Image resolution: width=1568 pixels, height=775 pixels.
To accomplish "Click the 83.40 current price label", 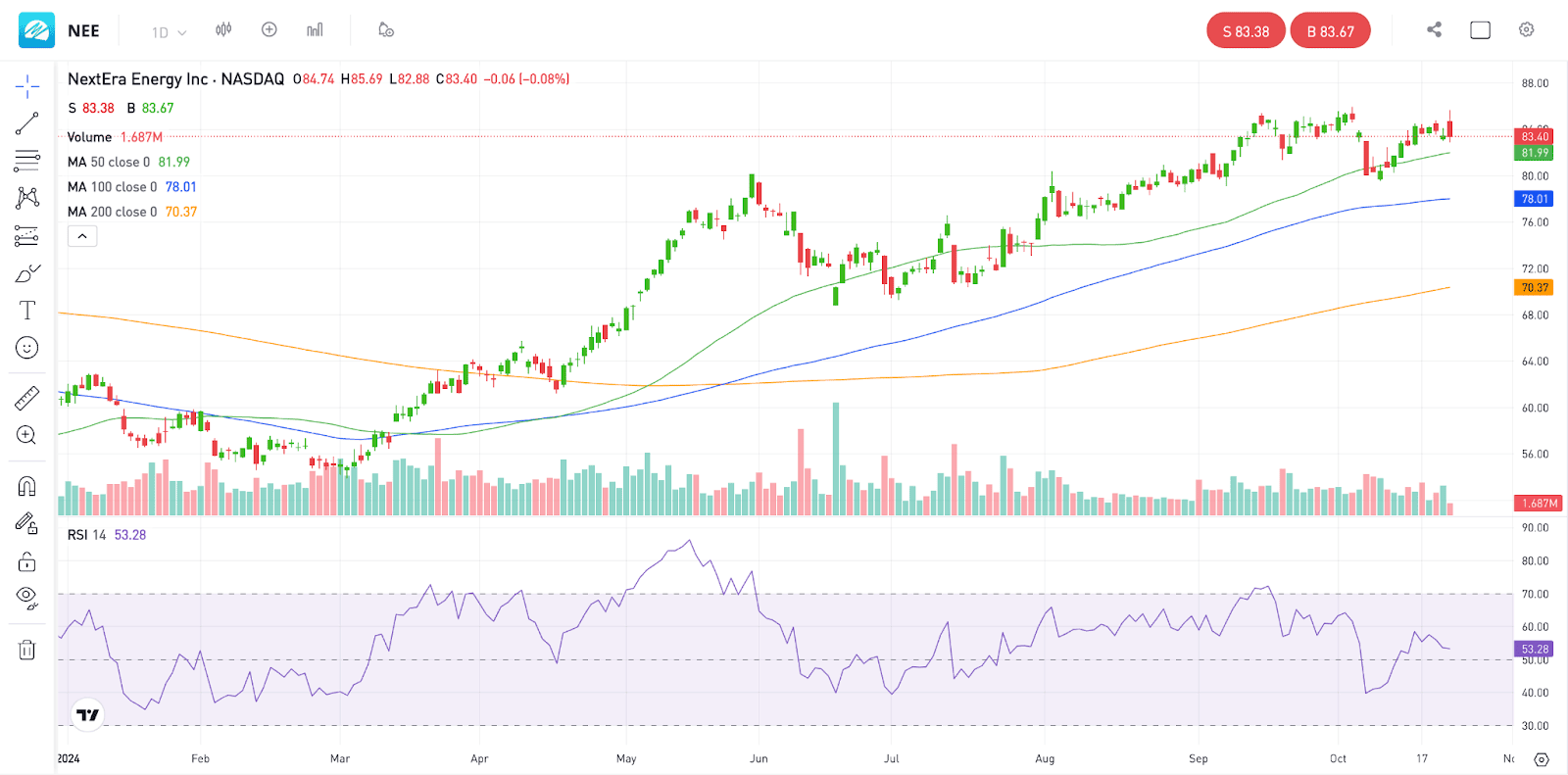I will (x=1535, y=137).
